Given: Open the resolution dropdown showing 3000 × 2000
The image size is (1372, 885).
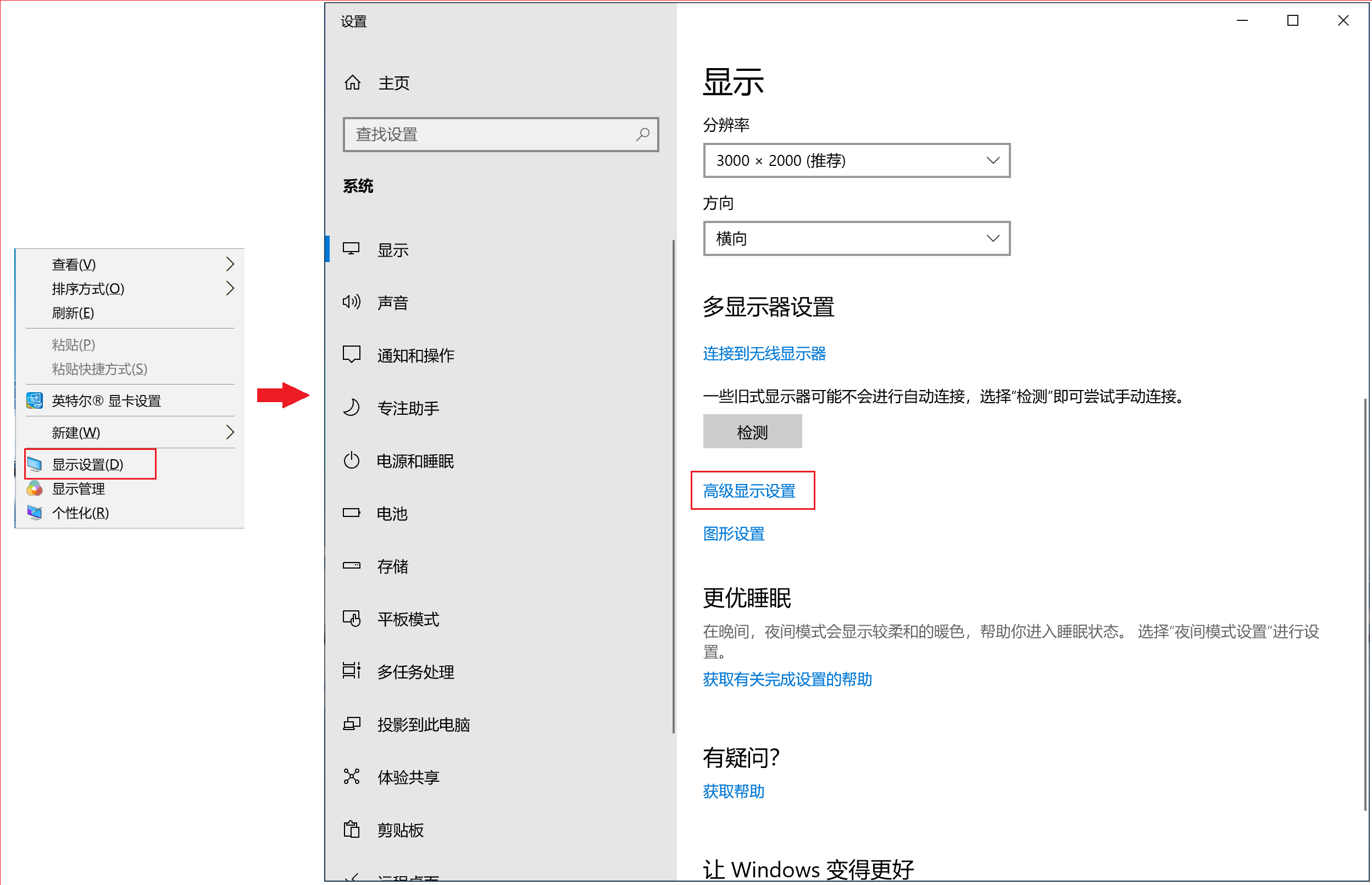Looking at the screenshot, I should click(856, 160).
